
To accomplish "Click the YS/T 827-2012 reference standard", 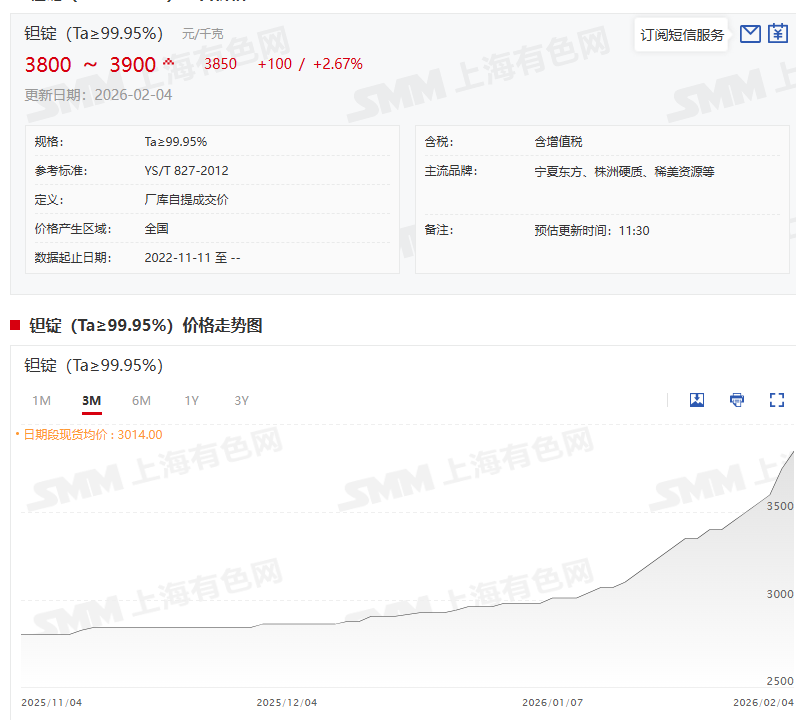I will coord(186,171).
